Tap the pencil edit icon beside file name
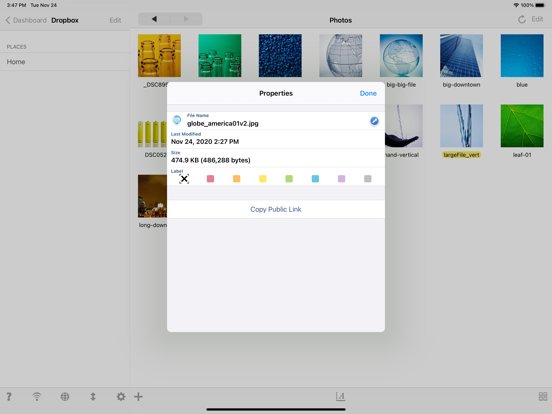Screen dimensions: 552x414 click(x=374, y=121)
